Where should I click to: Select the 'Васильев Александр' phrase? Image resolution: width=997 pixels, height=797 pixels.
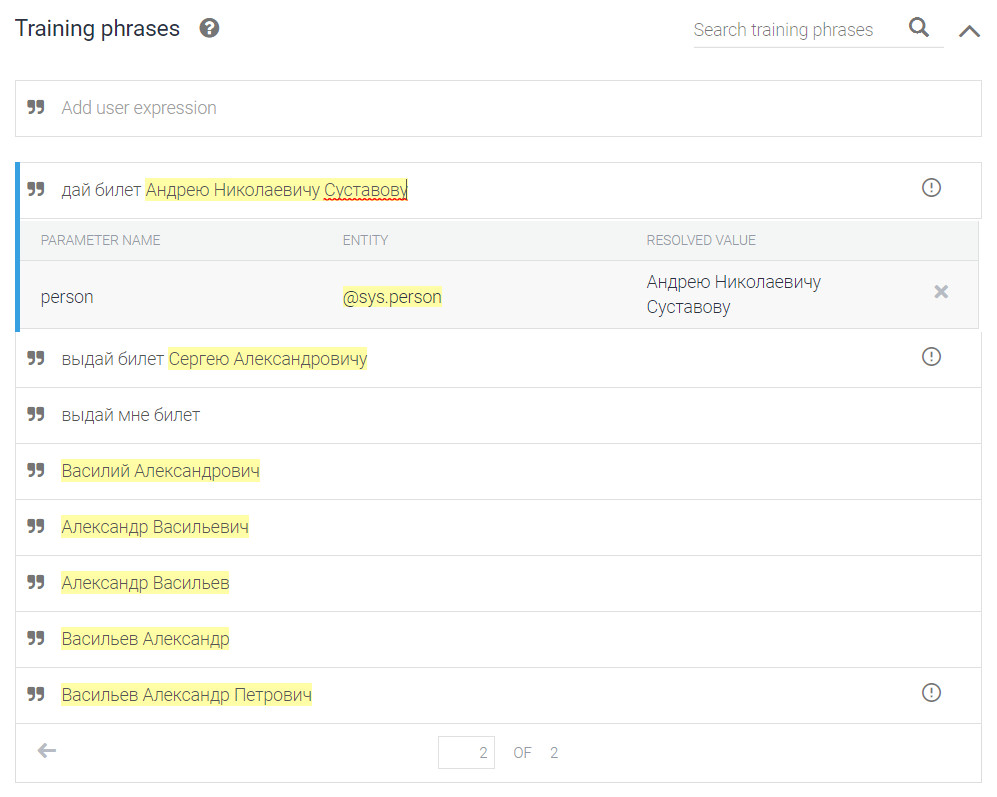[145, 639]
